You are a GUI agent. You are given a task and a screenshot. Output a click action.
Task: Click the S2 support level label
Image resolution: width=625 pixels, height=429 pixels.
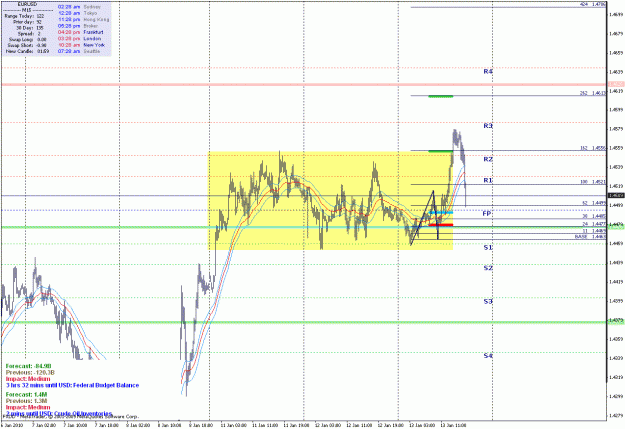(488, 268)
